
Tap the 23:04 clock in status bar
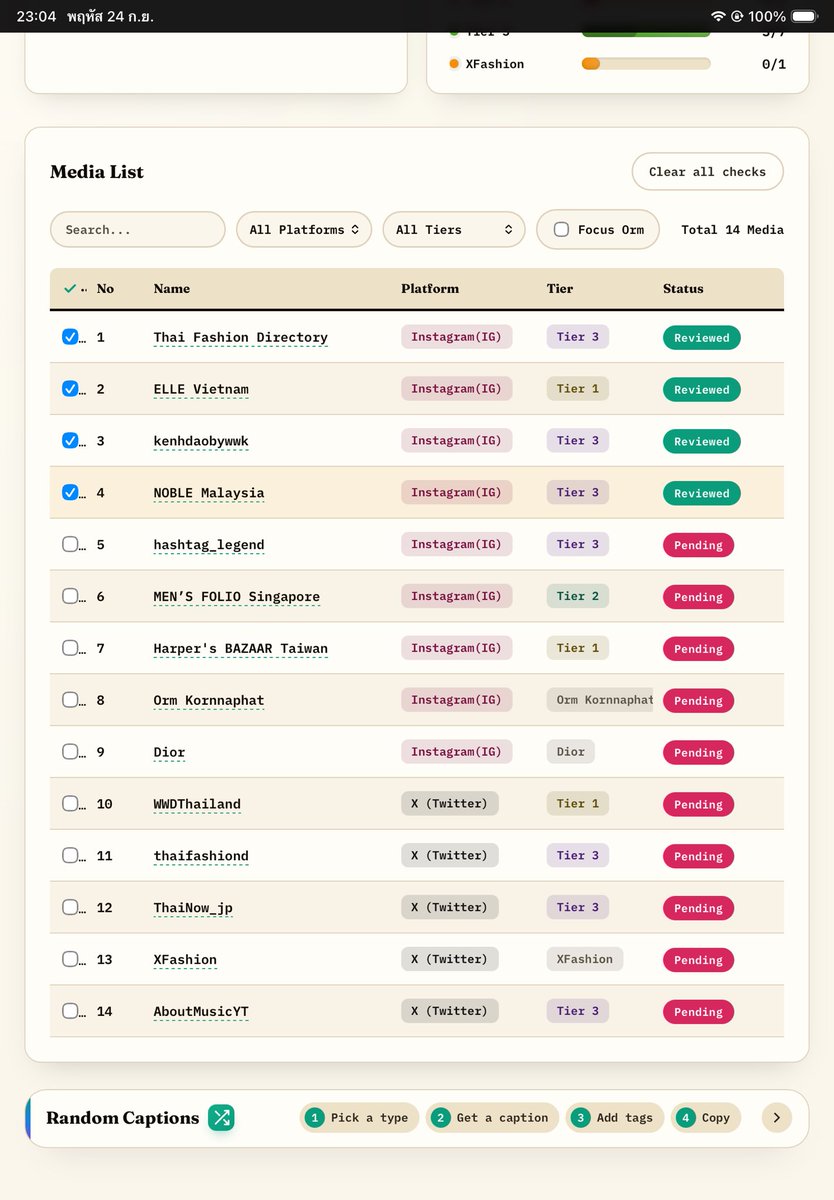pyautogui.click(x=36, y=16)
